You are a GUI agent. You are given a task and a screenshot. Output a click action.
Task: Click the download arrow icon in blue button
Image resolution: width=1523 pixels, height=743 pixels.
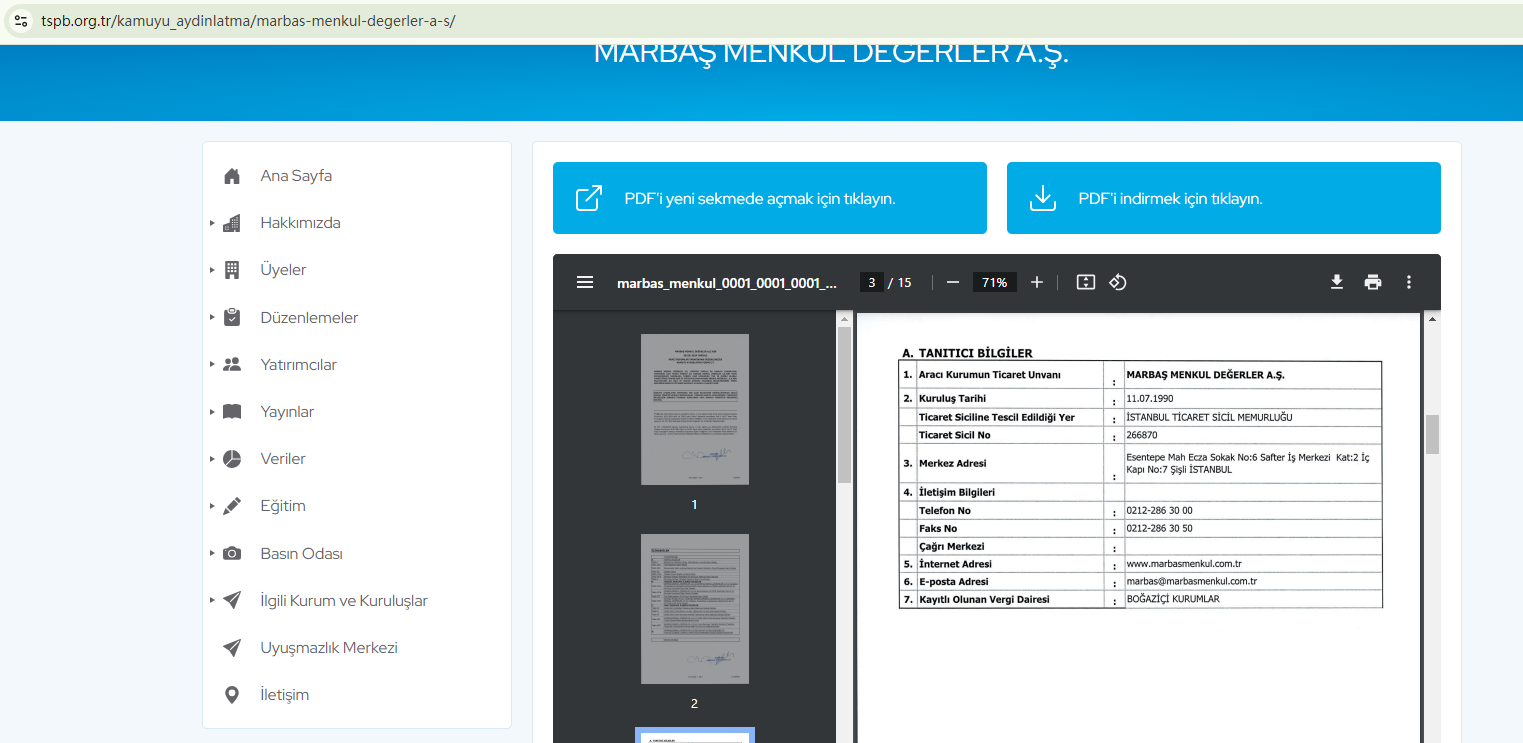(1043, 198)
